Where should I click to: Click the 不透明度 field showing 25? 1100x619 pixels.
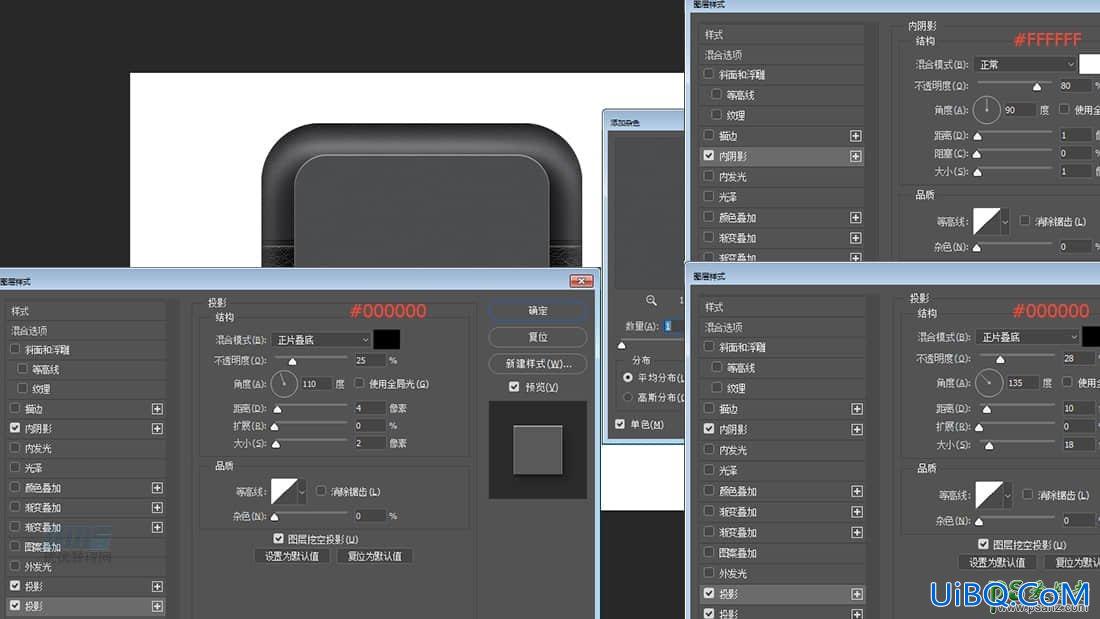370,360
